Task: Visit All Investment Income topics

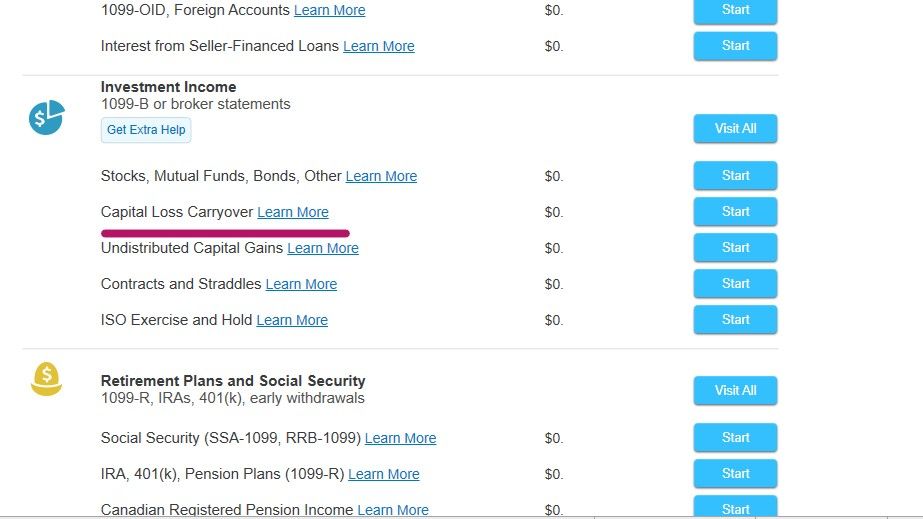Action: click(735, 128)
